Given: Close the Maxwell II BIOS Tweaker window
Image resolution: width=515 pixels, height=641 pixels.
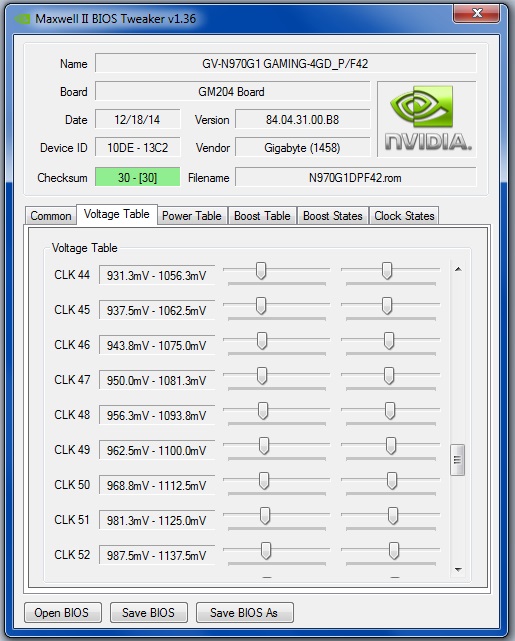Looking at the screenshot, I should point(476,13).
